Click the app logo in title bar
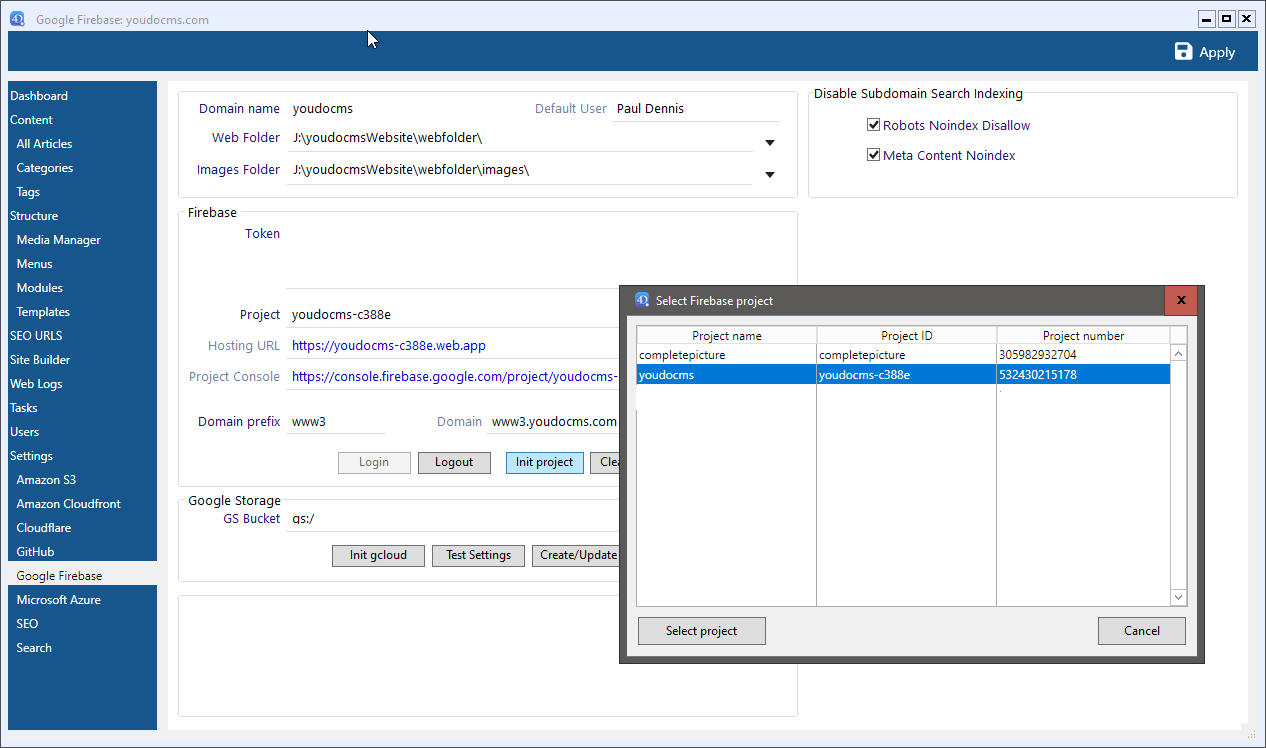The width and height of the screenshot is (1266, 748). click(17, 19)
